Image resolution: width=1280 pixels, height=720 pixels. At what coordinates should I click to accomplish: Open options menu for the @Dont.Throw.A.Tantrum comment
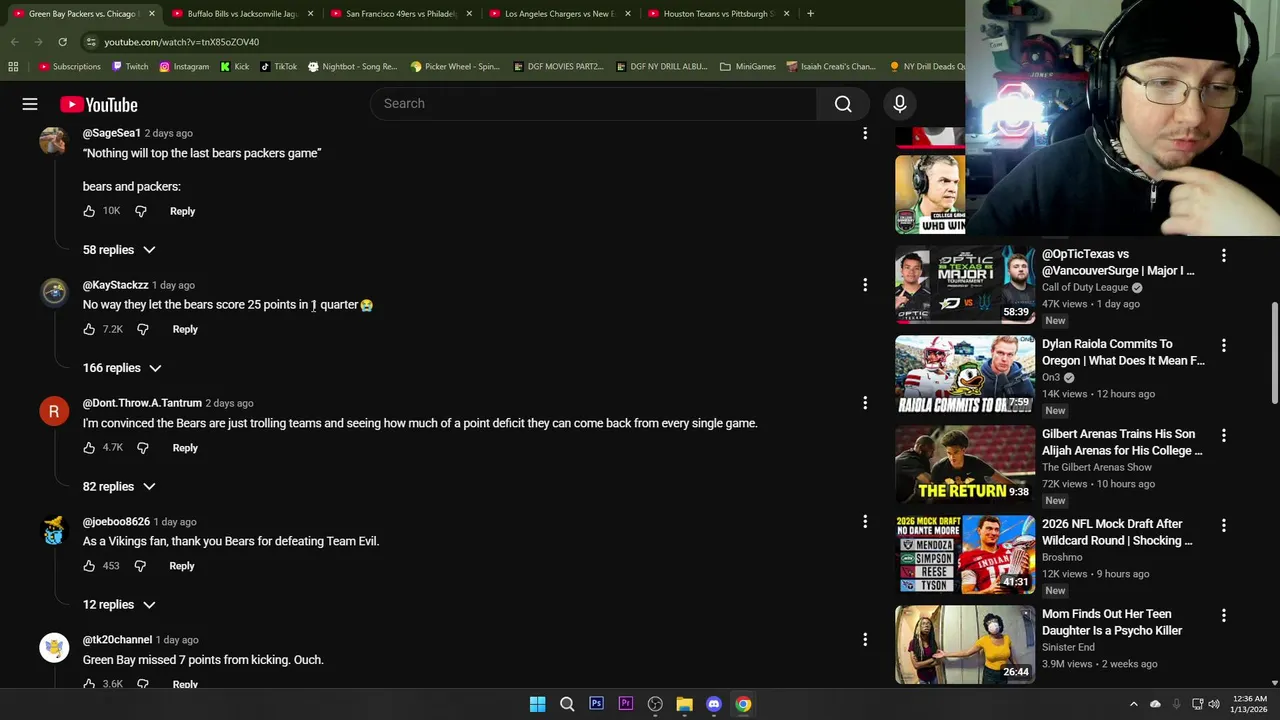click(865, 403)
